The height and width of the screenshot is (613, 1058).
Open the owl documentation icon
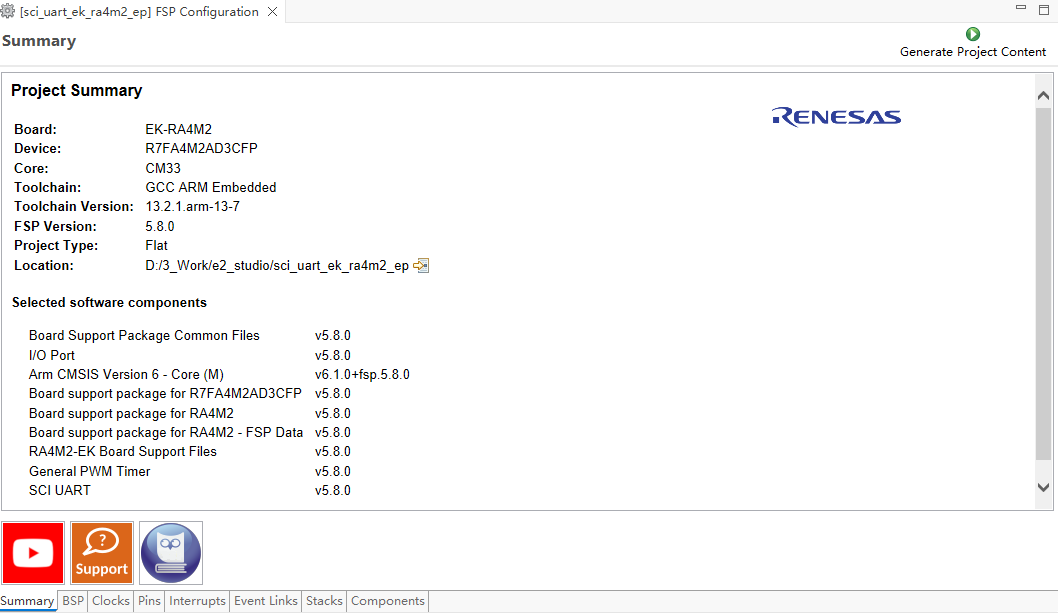click(x=171, y=553)
